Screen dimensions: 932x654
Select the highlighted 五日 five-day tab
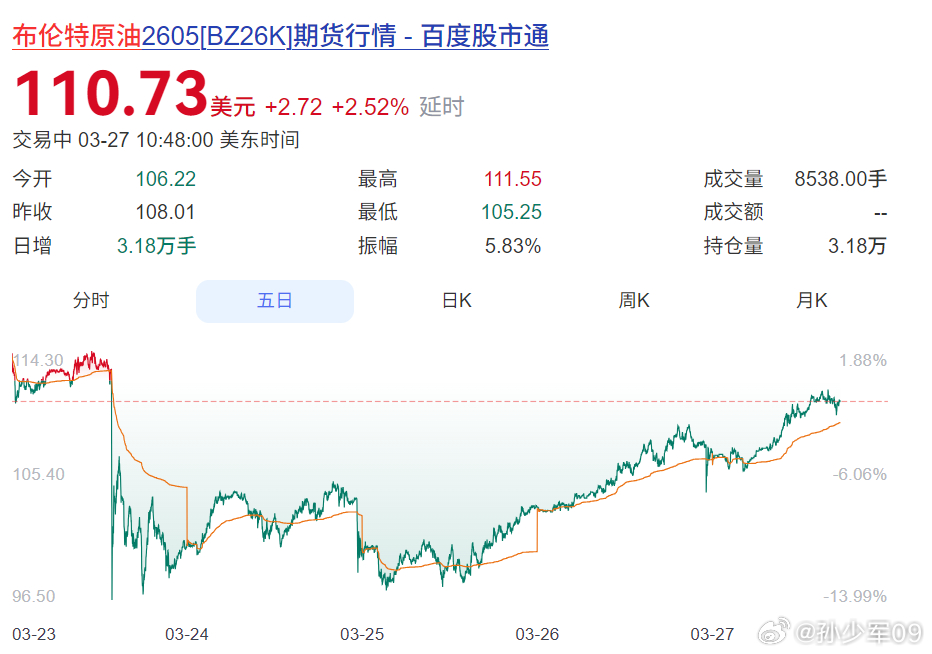(x=274, y=299)
